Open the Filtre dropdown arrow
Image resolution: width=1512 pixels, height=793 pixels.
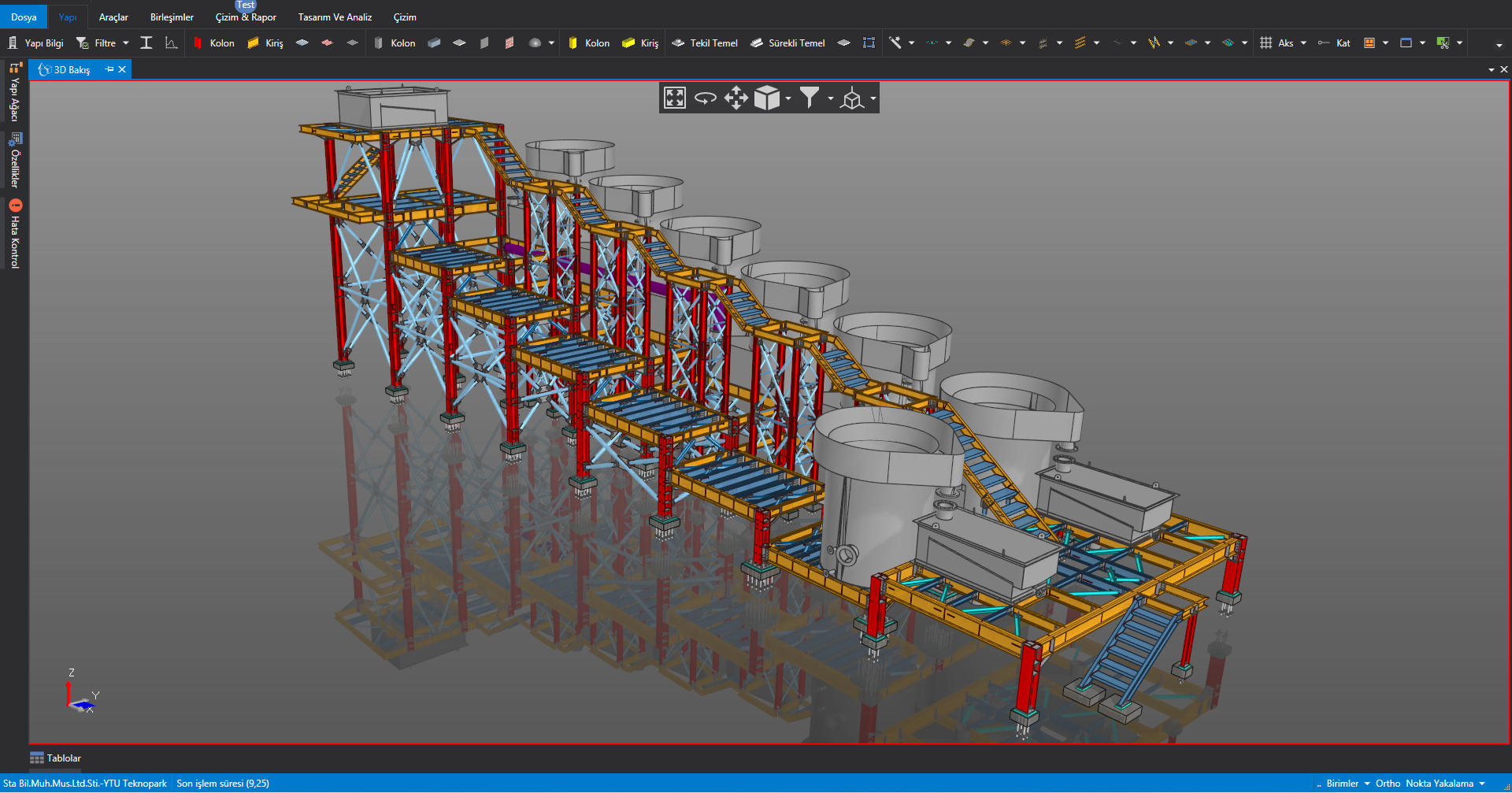pos(126,43)
